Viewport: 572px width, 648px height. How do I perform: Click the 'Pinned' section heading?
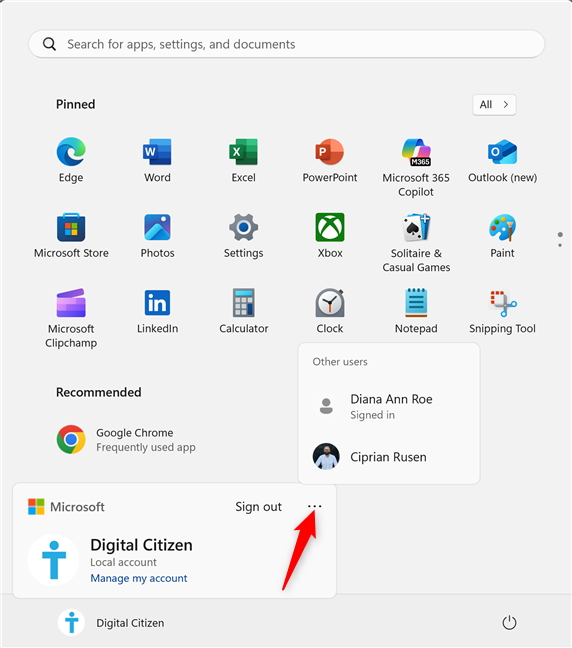click(76, 104)
